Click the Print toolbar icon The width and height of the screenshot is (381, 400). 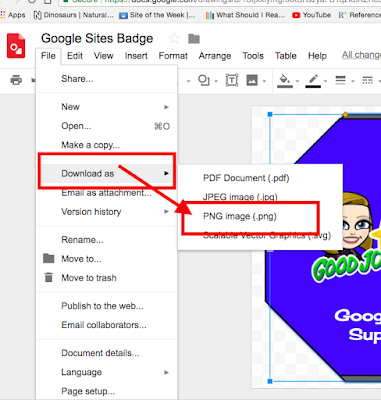click(16, 80)
